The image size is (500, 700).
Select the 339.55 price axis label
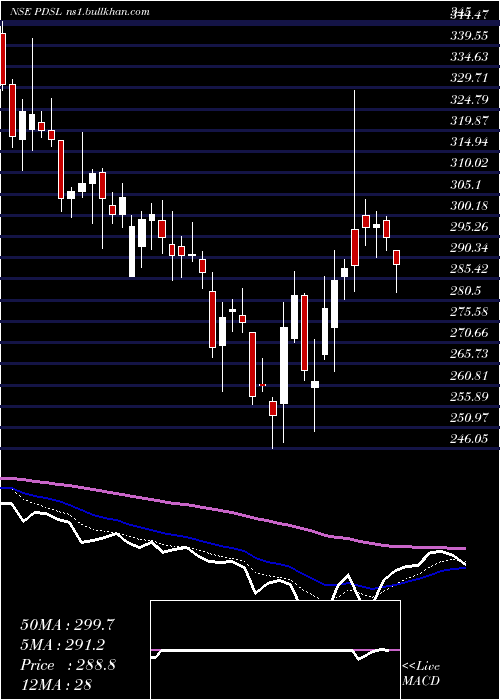tap(469, 37)
